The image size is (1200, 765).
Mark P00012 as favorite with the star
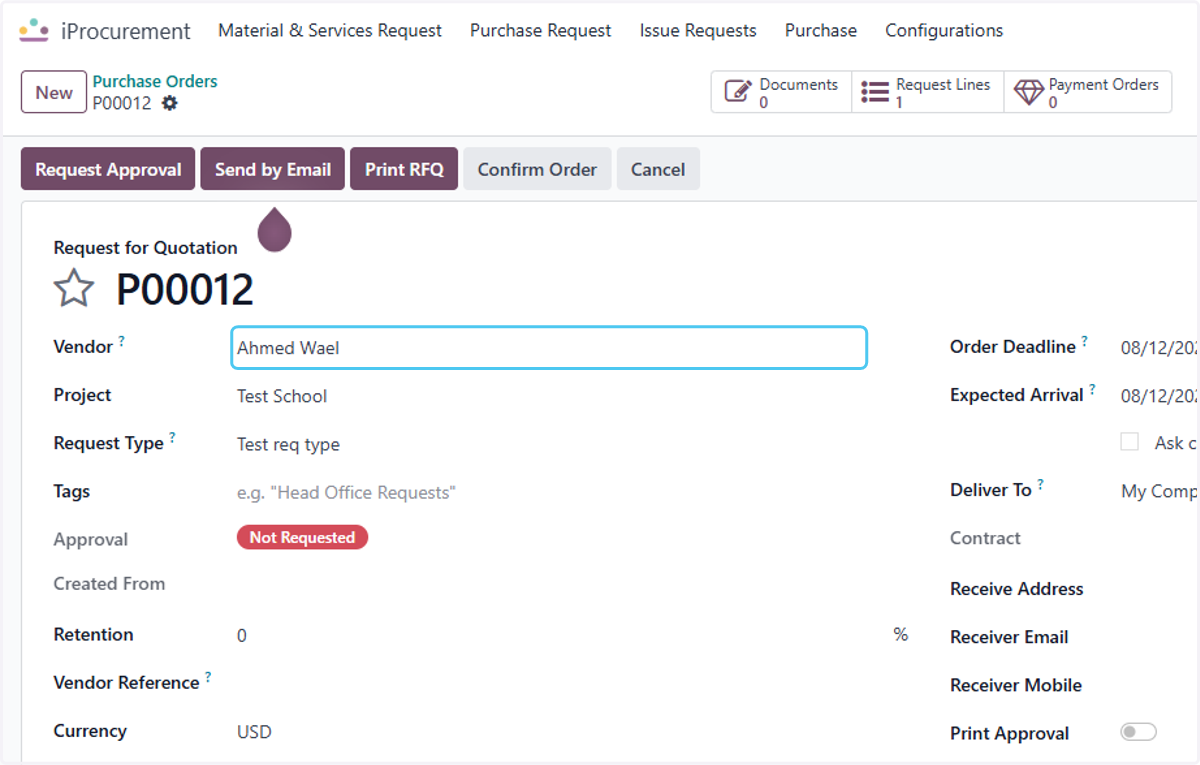(x=74, y=289)
